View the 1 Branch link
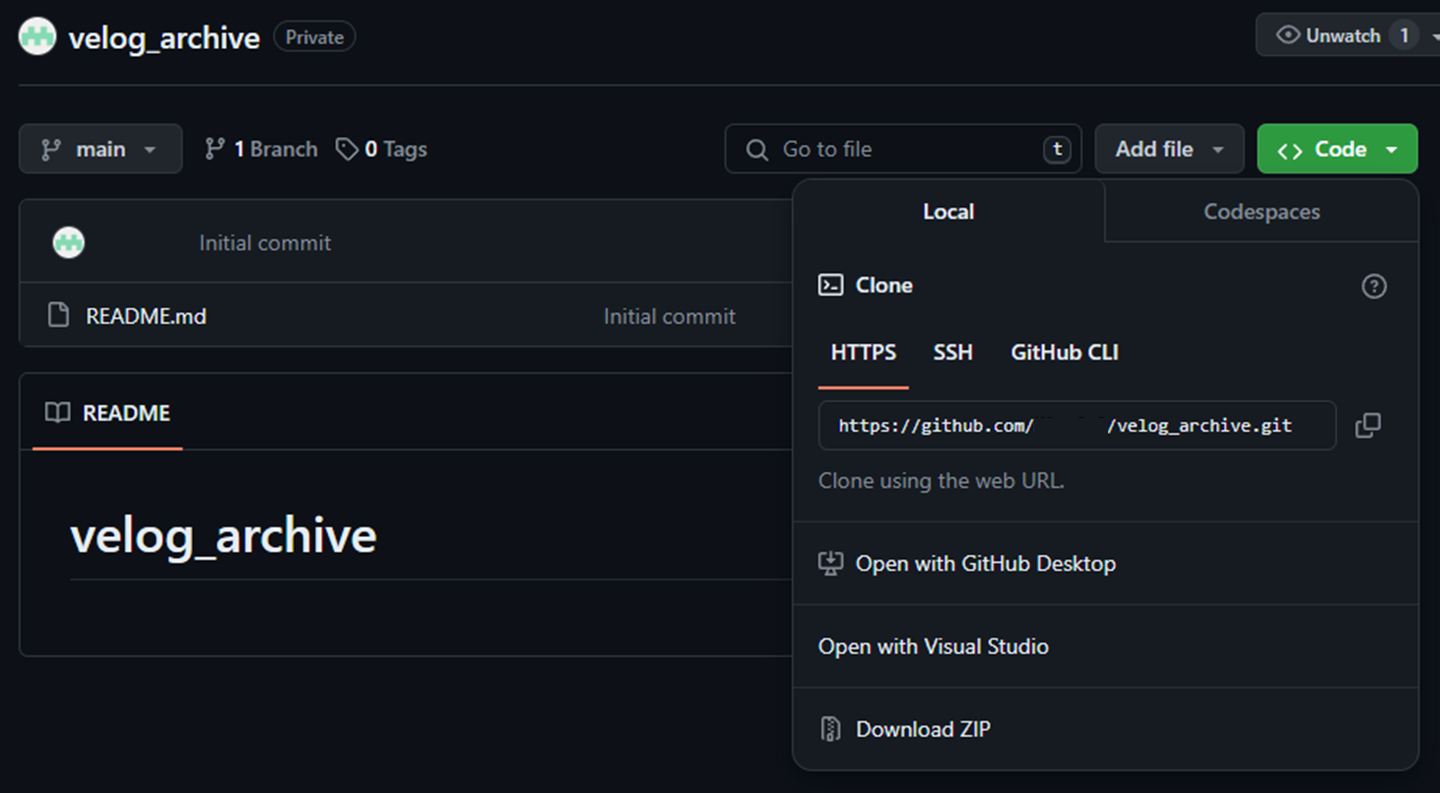Screen dimensions: 1440x793 pos(261,149)
